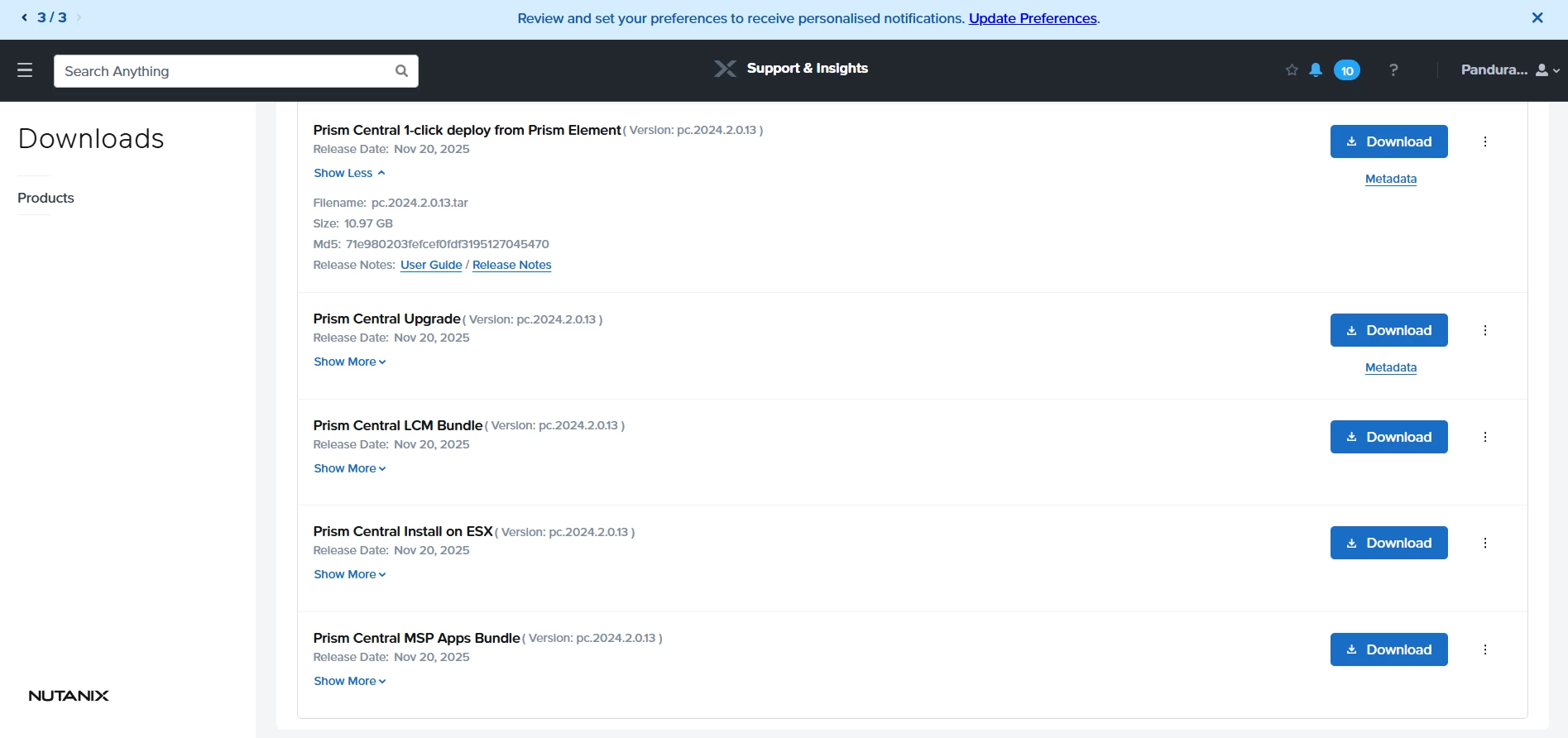
Task: Click filename pc.2024.2.0.13.tar
Action: (x=420, y=203)
